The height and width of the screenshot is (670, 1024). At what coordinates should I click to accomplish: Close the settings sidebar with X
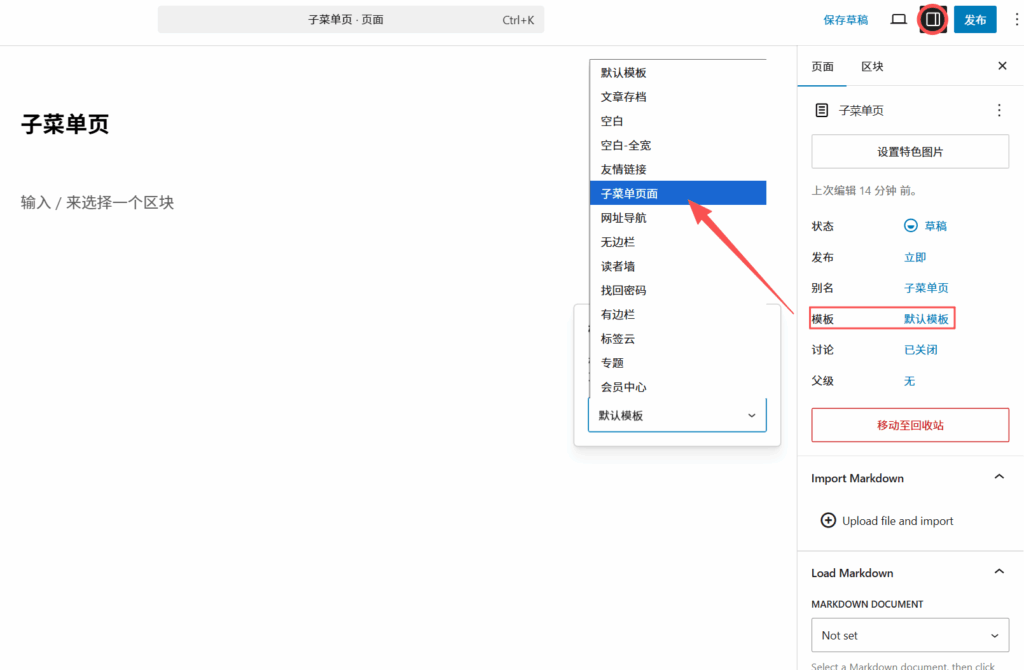point(1002,66)
